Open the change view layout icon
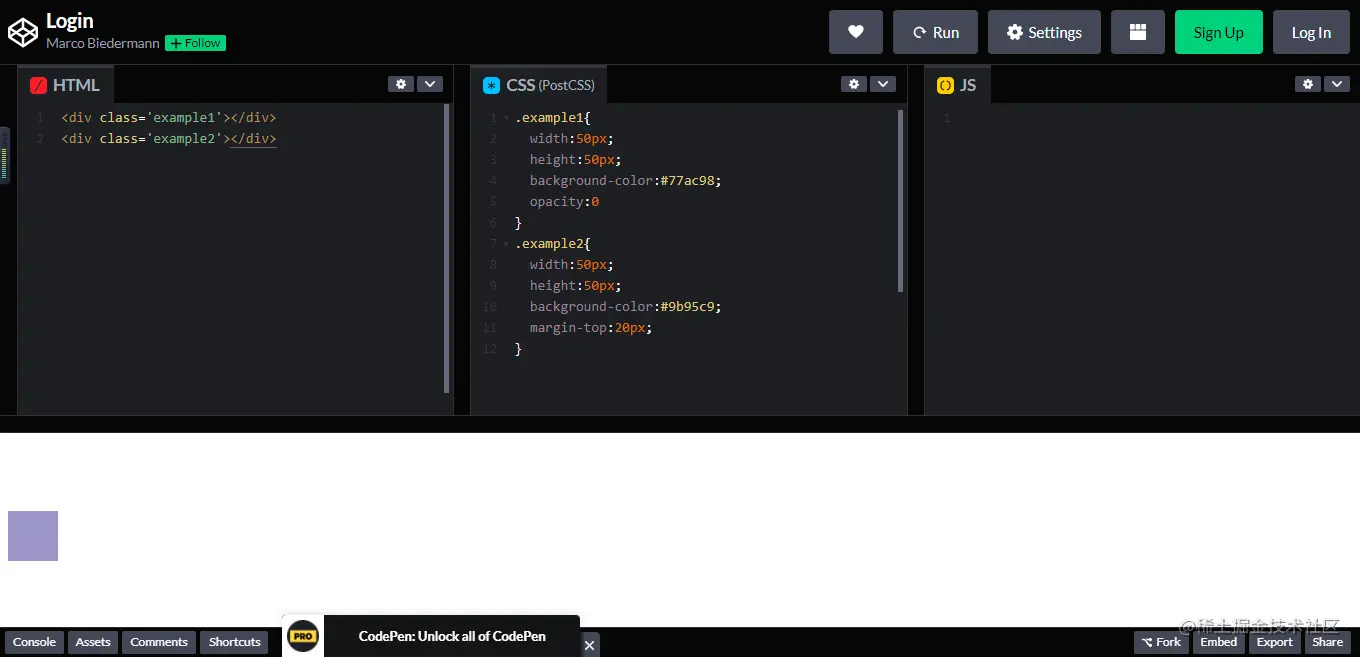Viewport: 1360px width, 657px height. pos(1138,32)
